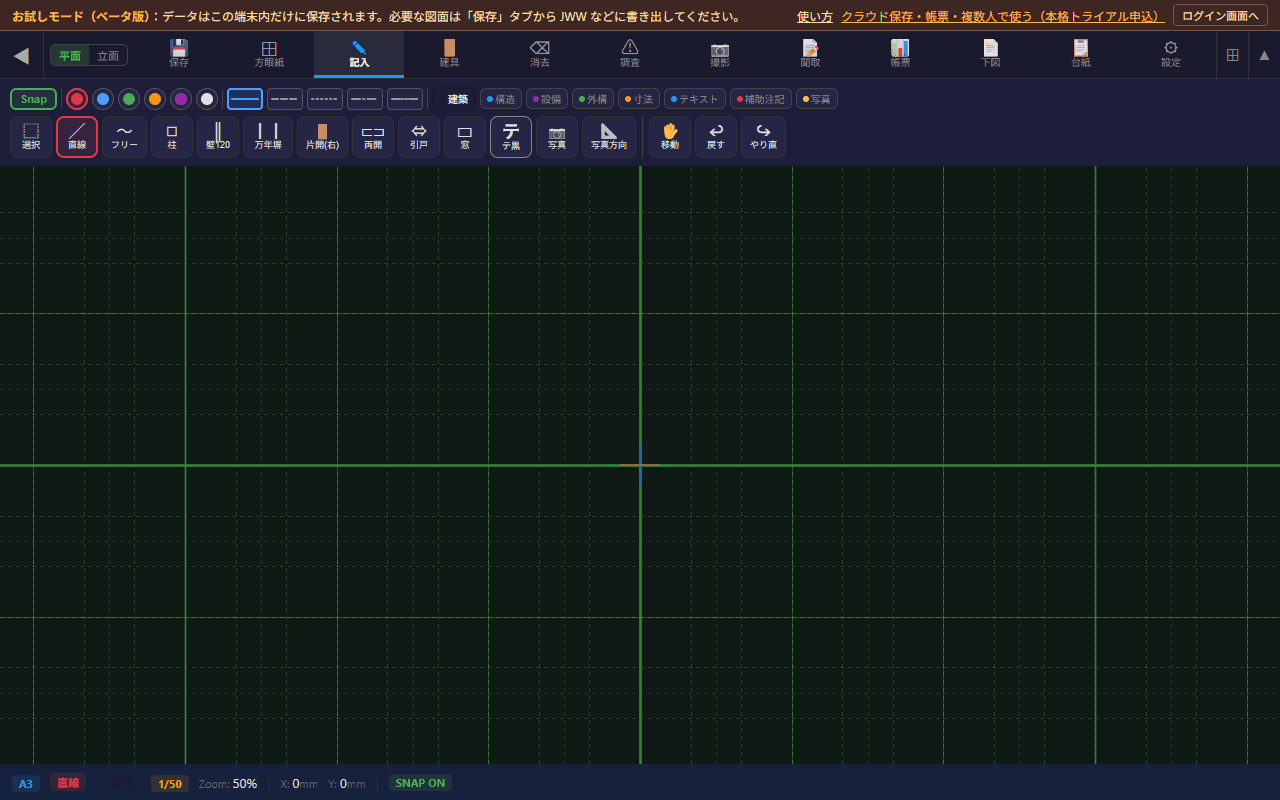1280x800 pixels.
Task: Pick the 片開(右) door tool
Action: [322, 137]
